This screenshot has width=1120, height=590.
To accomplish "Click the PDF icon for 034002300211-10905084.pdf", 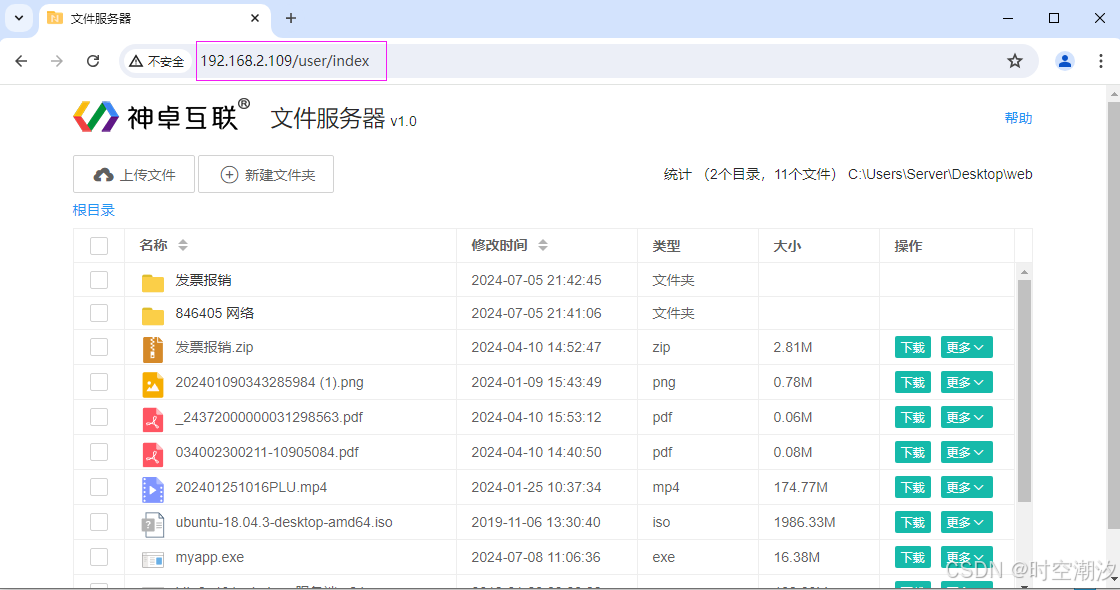I will tap(152, 454).
